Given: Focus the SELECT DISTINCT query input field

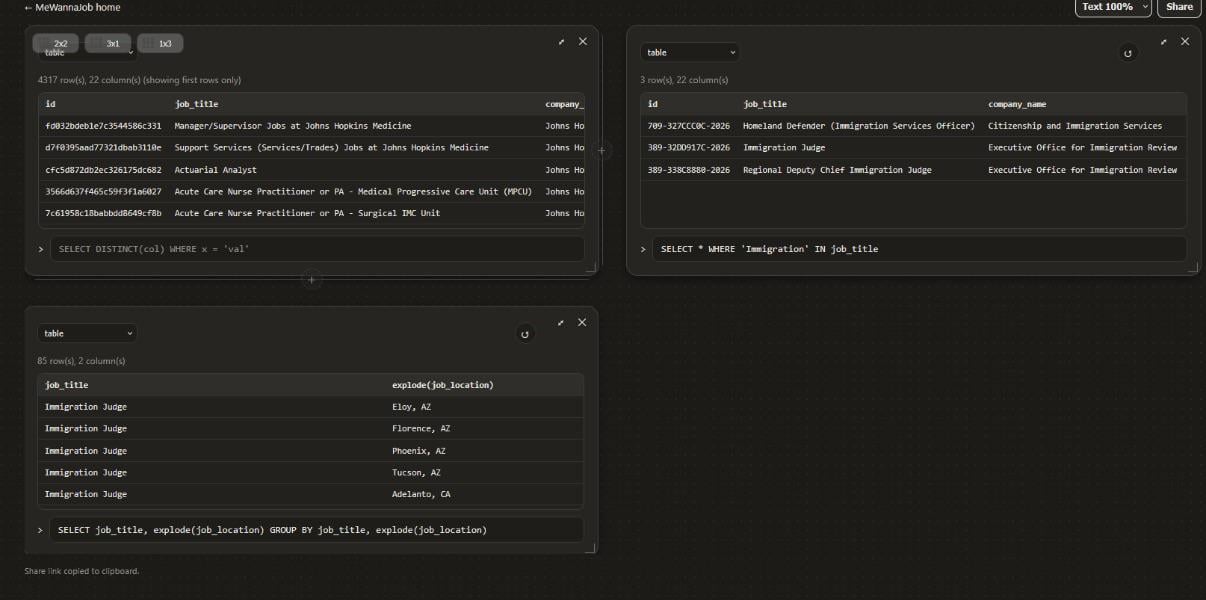Looking at the screenshot, I should (x=317, y=249).
